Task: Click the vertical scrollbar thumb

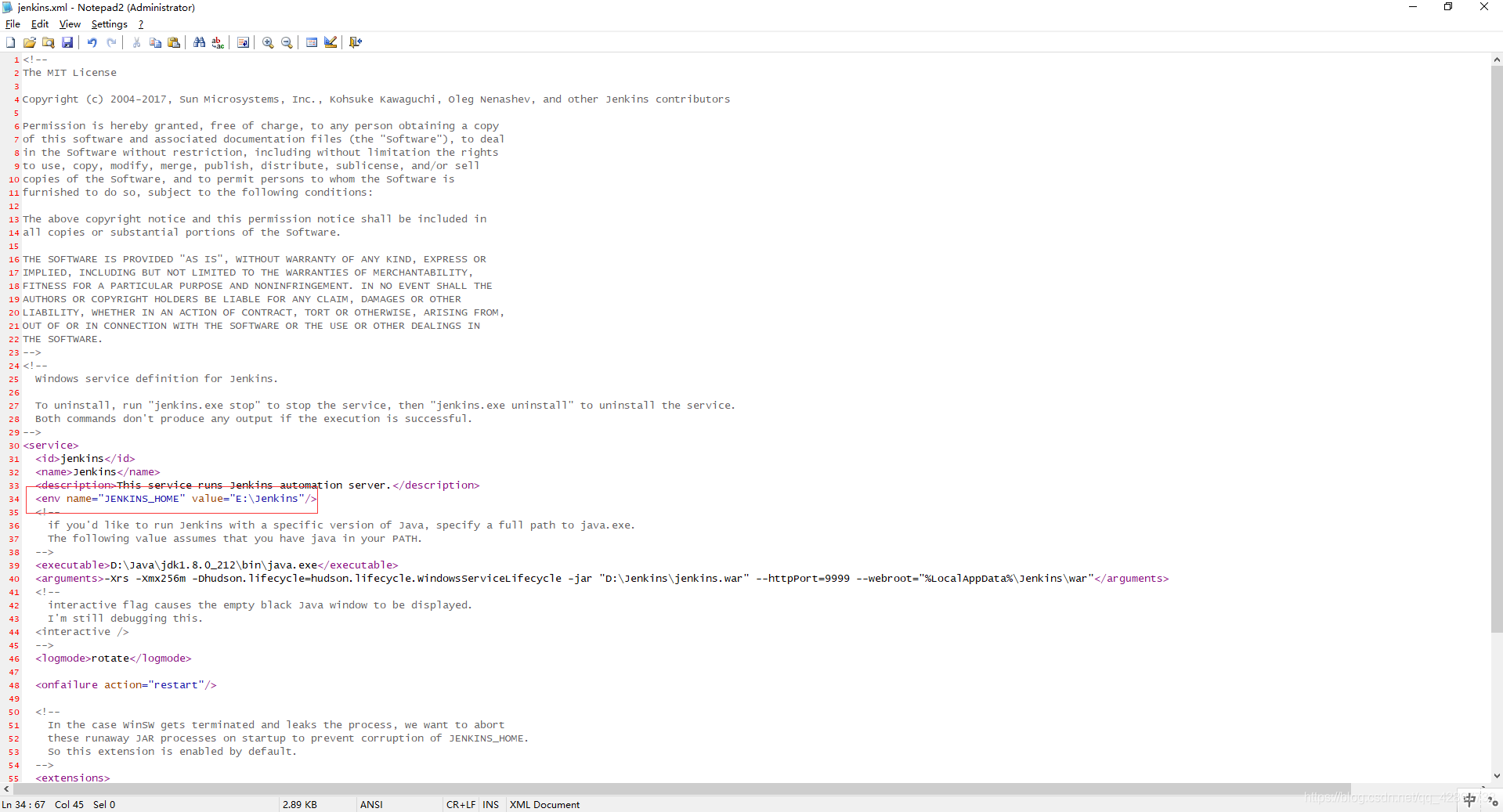Action: [1496, 348]
